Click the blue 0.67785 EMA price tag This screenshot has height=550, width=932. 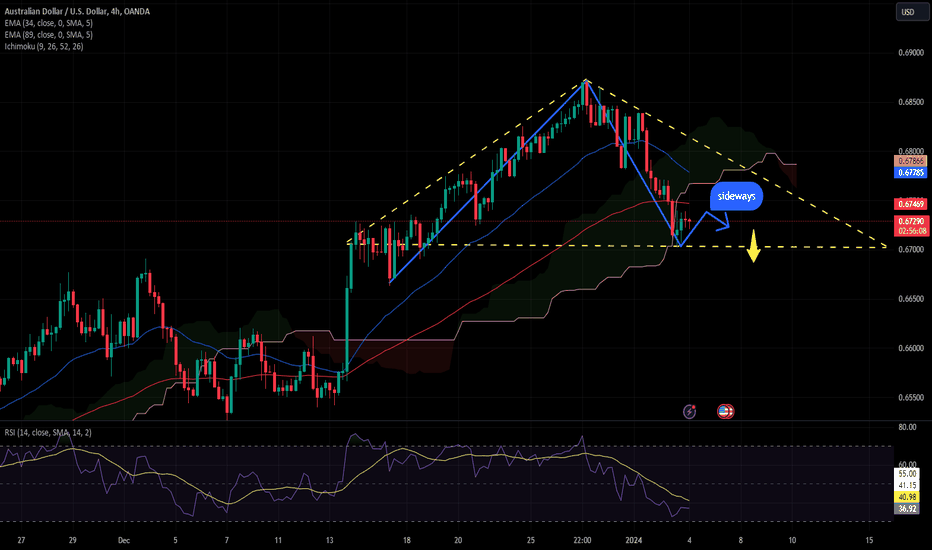tap(911, 172)
